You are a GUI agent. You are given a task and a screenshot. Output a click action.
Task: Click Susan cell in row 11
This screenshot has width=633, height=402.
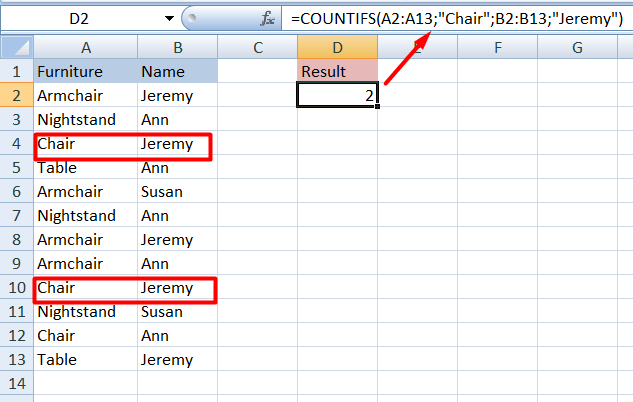[178, 312]
